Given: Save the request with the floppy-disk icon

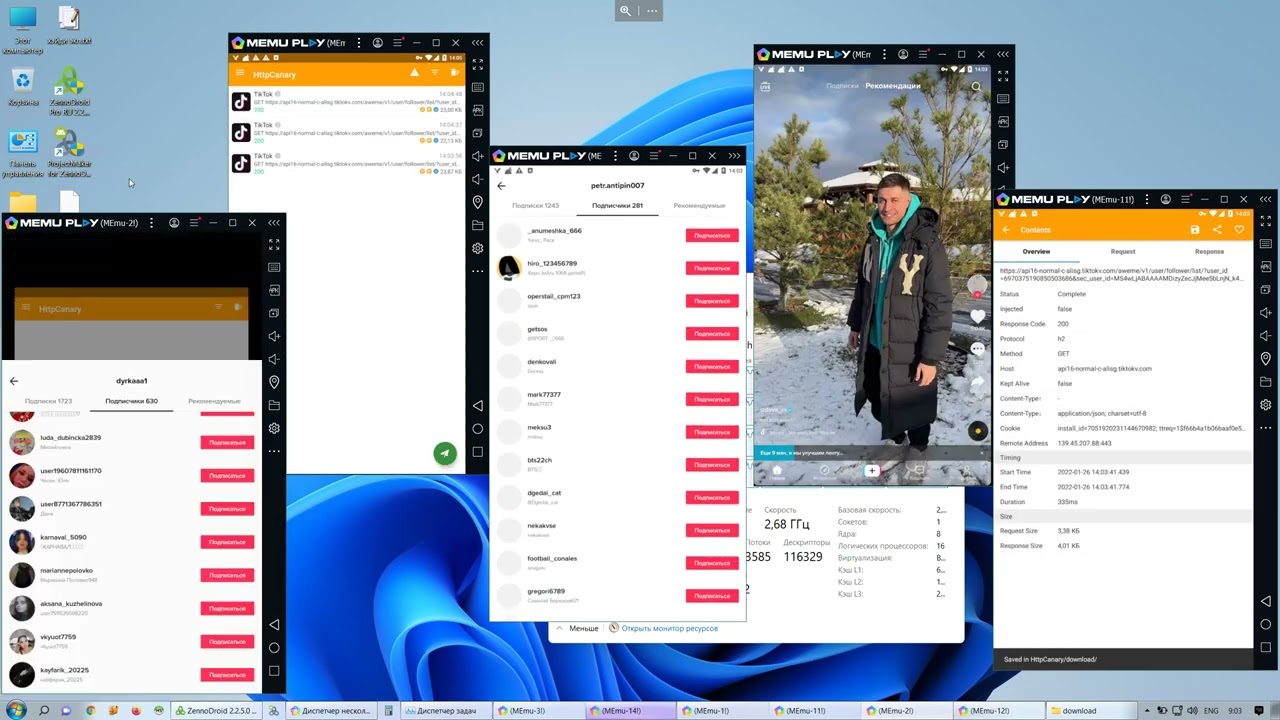Looking at the screenshot, I should [x=1195, y=230].
